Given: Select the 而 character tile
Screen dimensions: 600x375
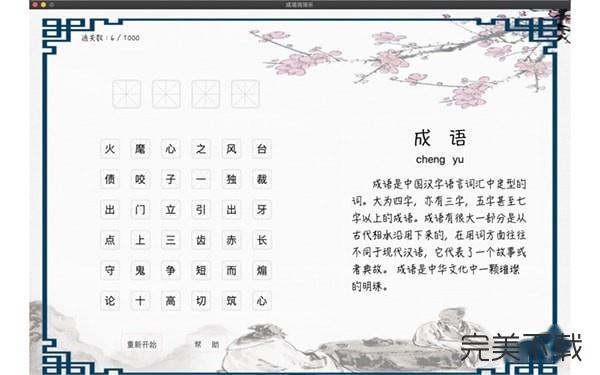Looking at the screenshot, I should point(232,271).
